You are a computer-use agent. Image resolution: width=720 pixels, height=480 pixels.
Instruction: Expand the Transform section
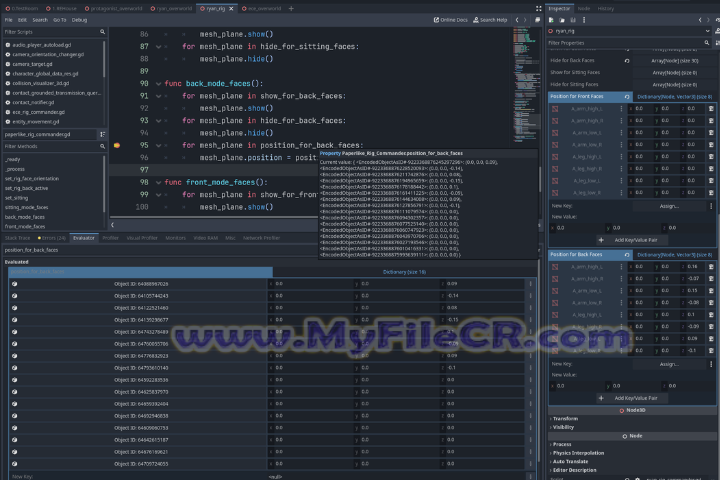point(564,419)
